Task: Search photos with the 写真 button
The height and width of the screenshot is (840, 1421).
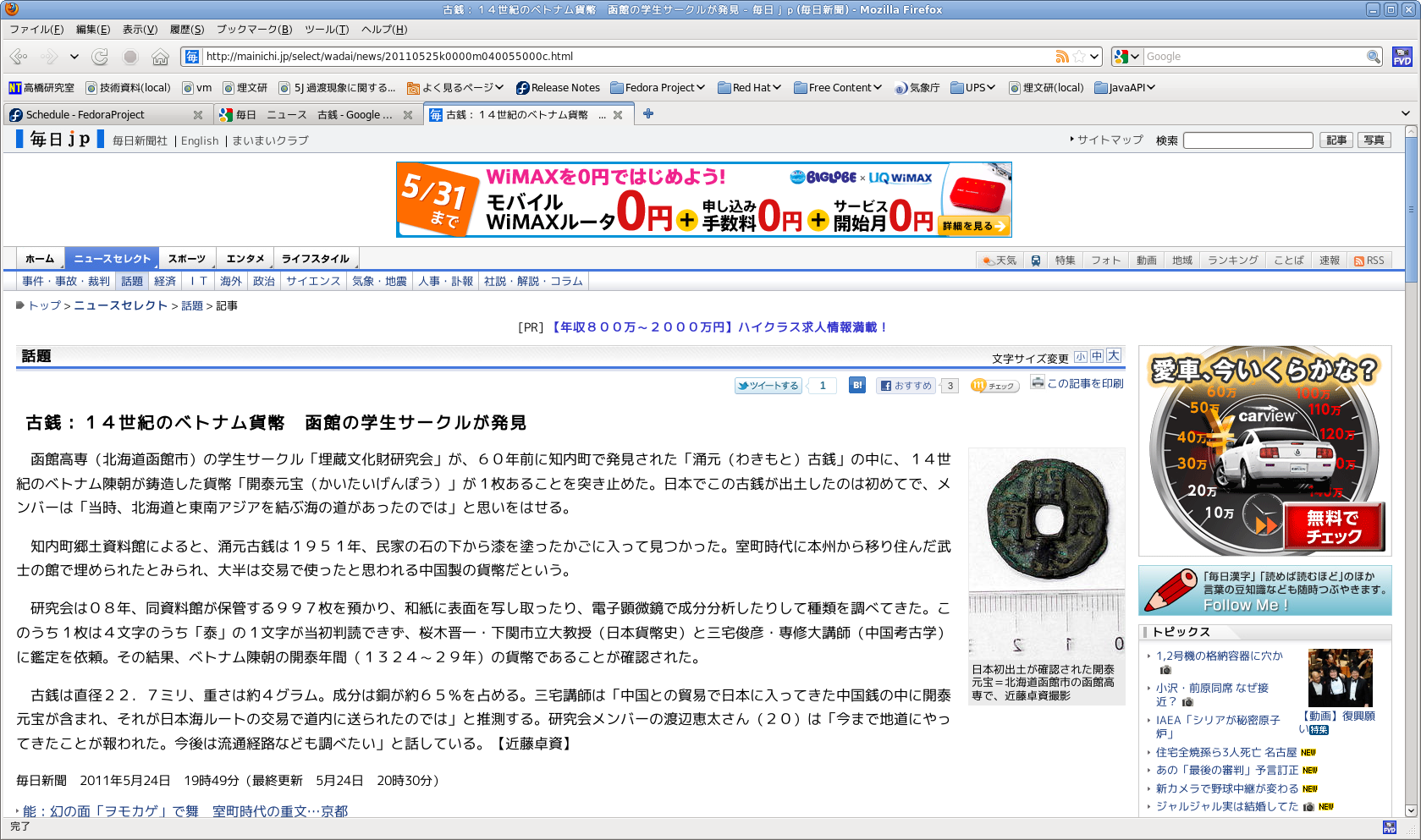Action: [x=1374, y=140]
